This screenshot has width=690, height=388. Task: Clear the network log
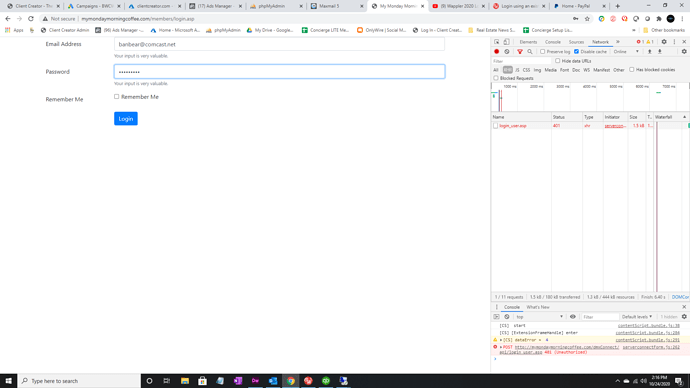pos(507,51)
